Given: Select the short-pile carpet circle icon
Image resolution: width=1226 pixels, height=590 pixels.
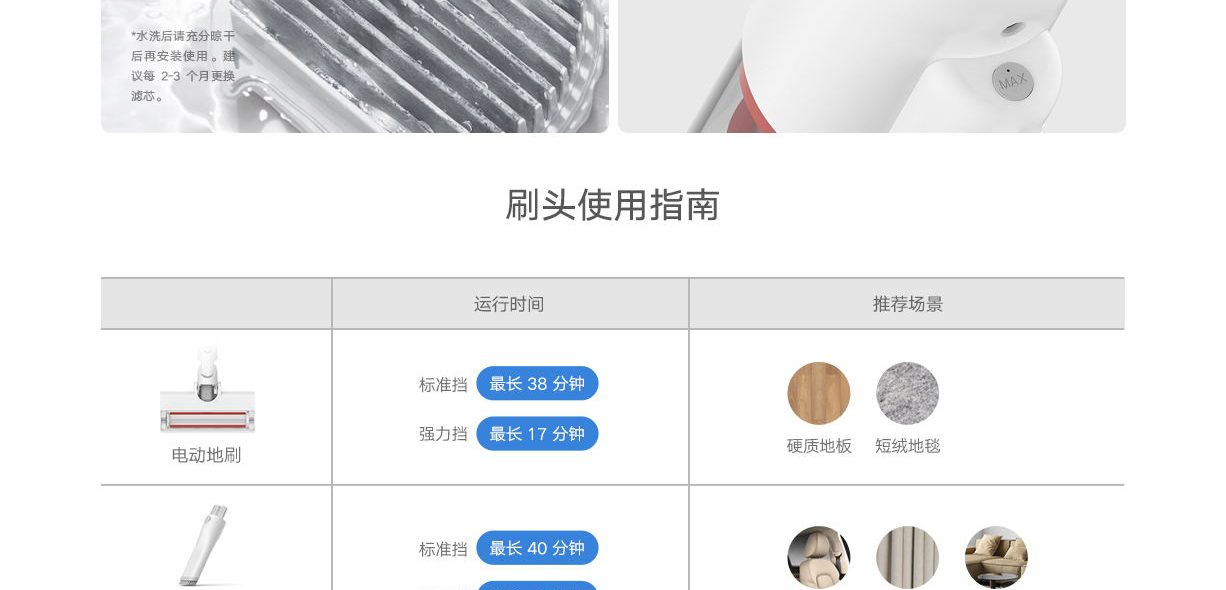Looking at the screenshot, I should (x=908, y=393).
